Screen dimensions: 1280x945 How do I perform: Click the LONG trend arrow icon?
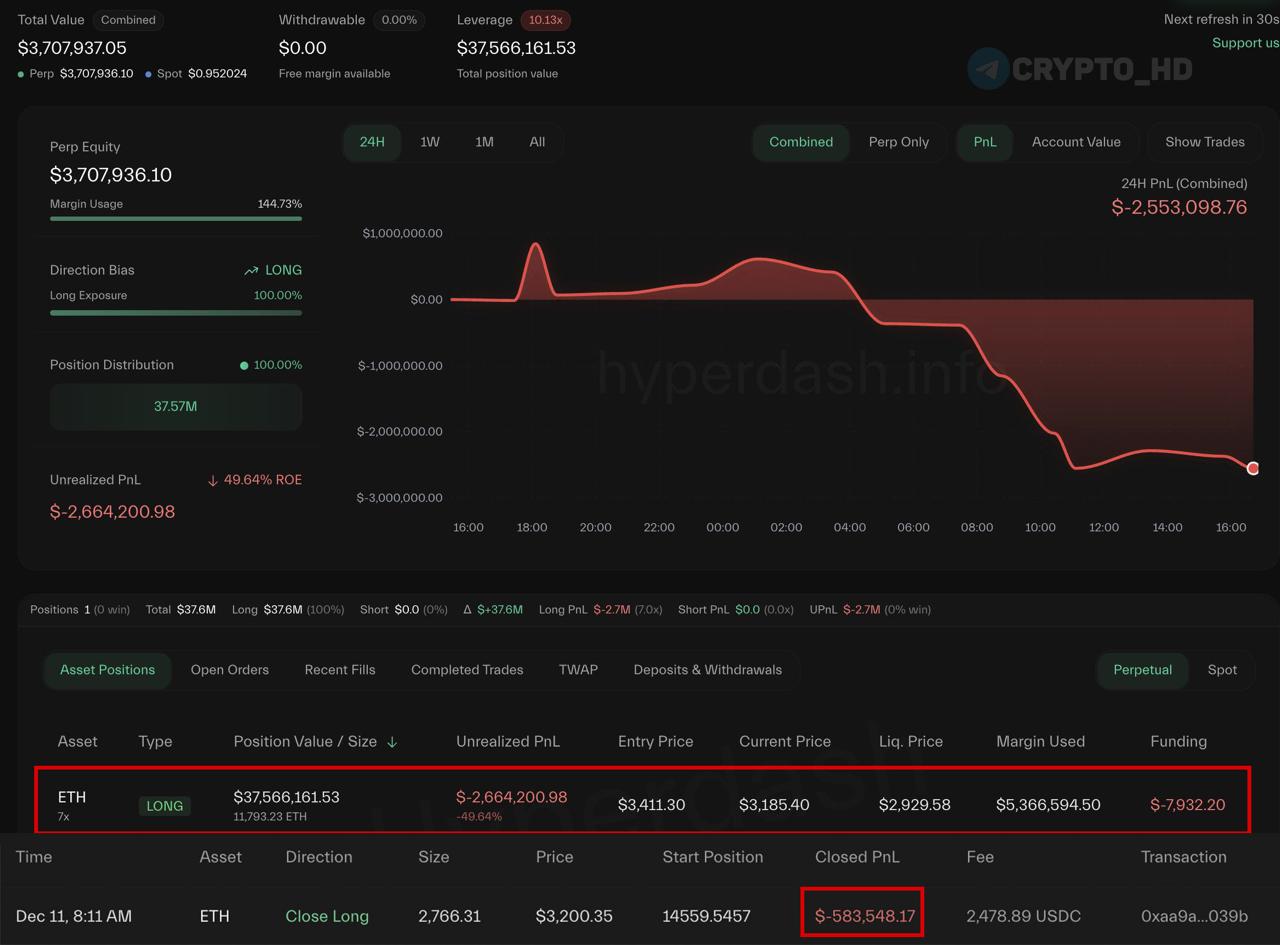(x=251, y=271)
